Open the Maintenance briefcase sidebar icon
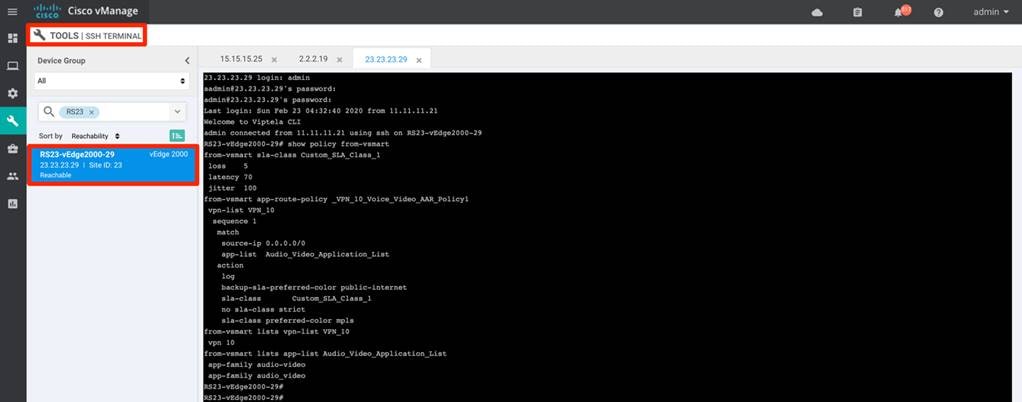Image resolution: width=1022 pixels, height=402 pixels. pos(12,148)
